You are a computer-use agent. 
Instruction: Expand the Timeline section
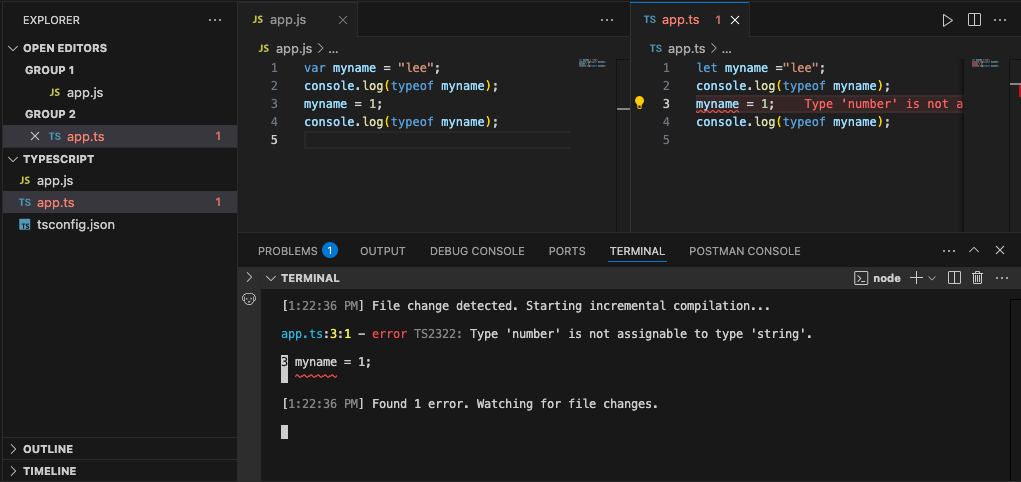click(49, 471)
